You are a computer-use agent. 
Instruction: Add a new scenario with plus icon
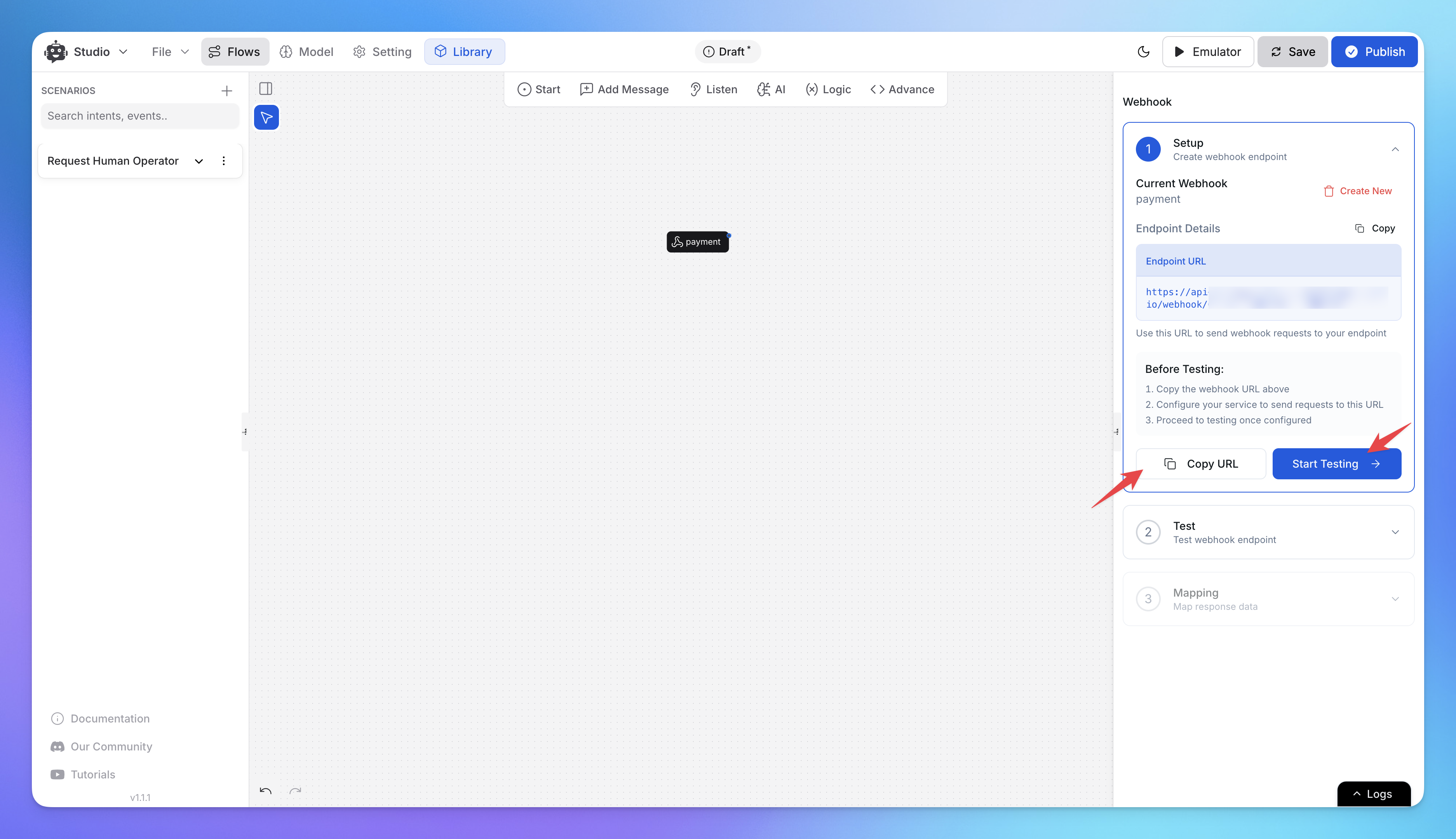(226, 91)
